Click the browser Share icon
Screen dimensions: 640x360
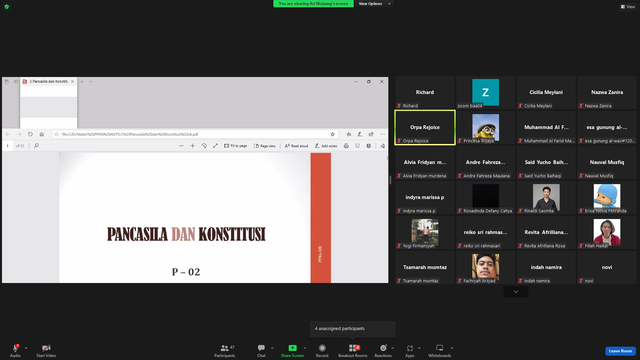(371, 134)
